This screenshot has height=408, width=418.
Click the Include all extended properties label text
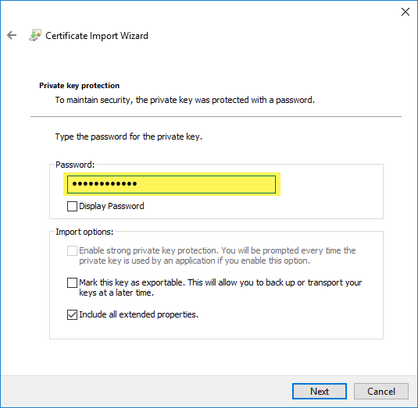click(139, 315)
